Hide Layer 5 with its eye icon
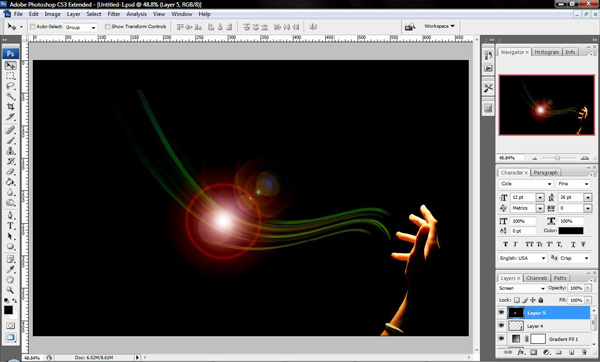This screenshot has width=600, height=362. (x=501, y=313)
